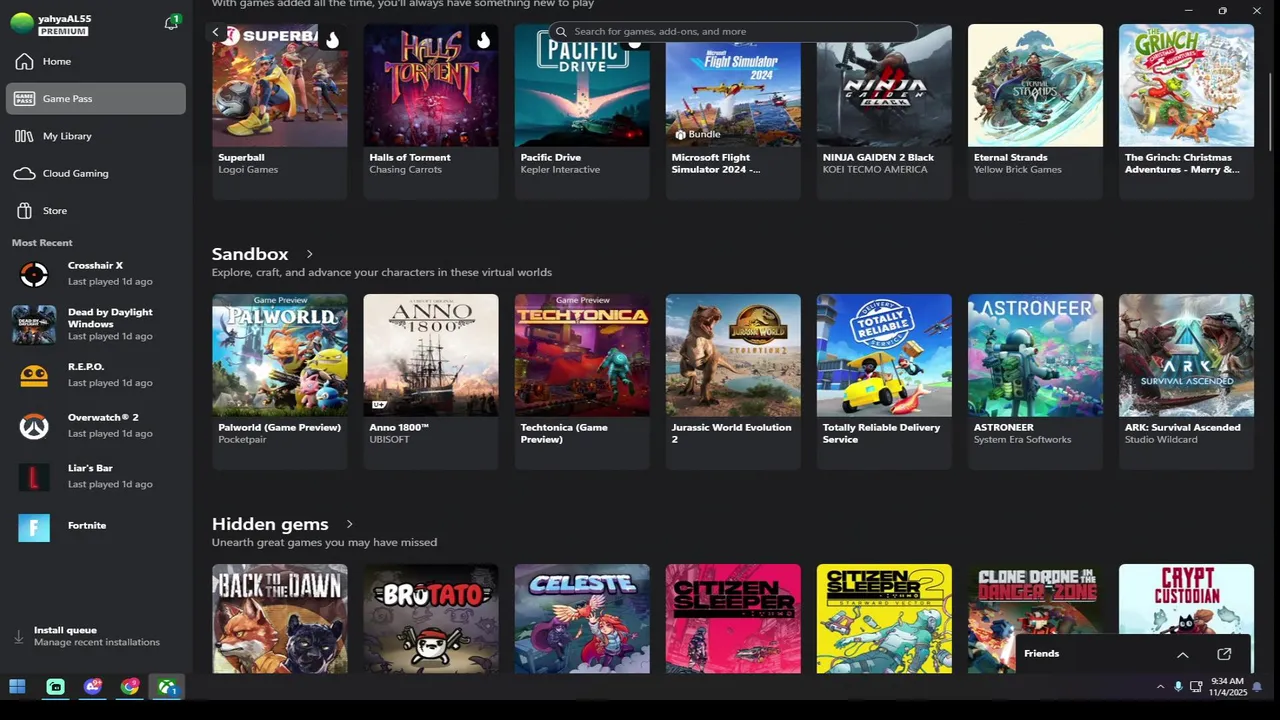The image size is (1280, 720).
Task: Click the purple taskbar app icon
Action: [93, 687]
